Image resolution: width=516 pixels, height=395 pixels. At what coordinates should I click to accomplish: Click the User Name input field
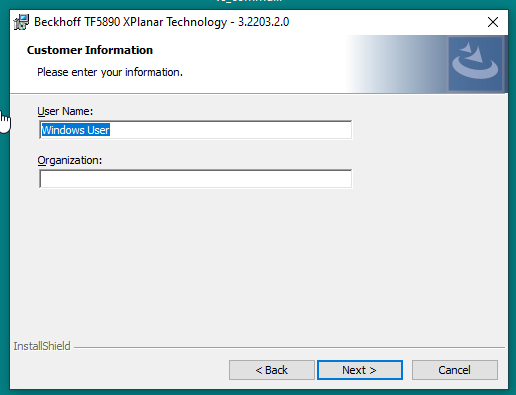click(195, 130)
